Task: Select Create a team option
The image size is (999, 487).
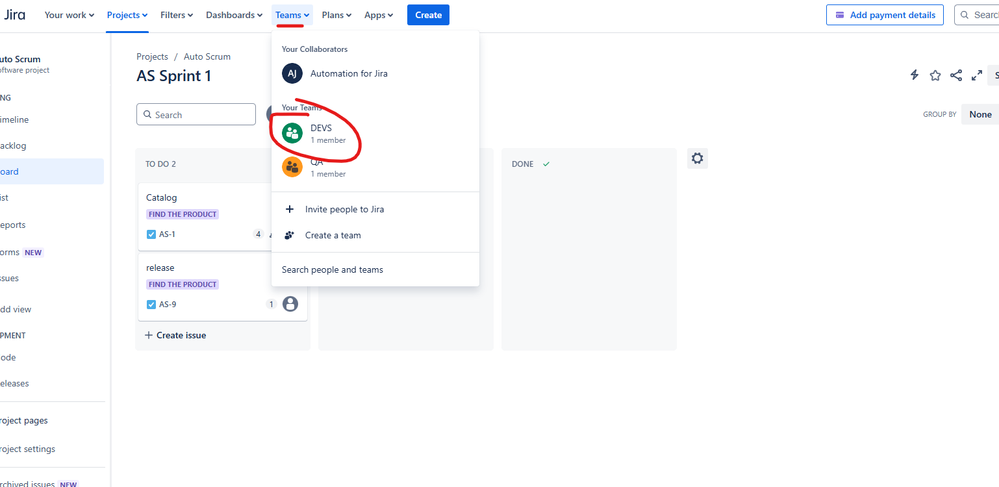Action: 375,235
